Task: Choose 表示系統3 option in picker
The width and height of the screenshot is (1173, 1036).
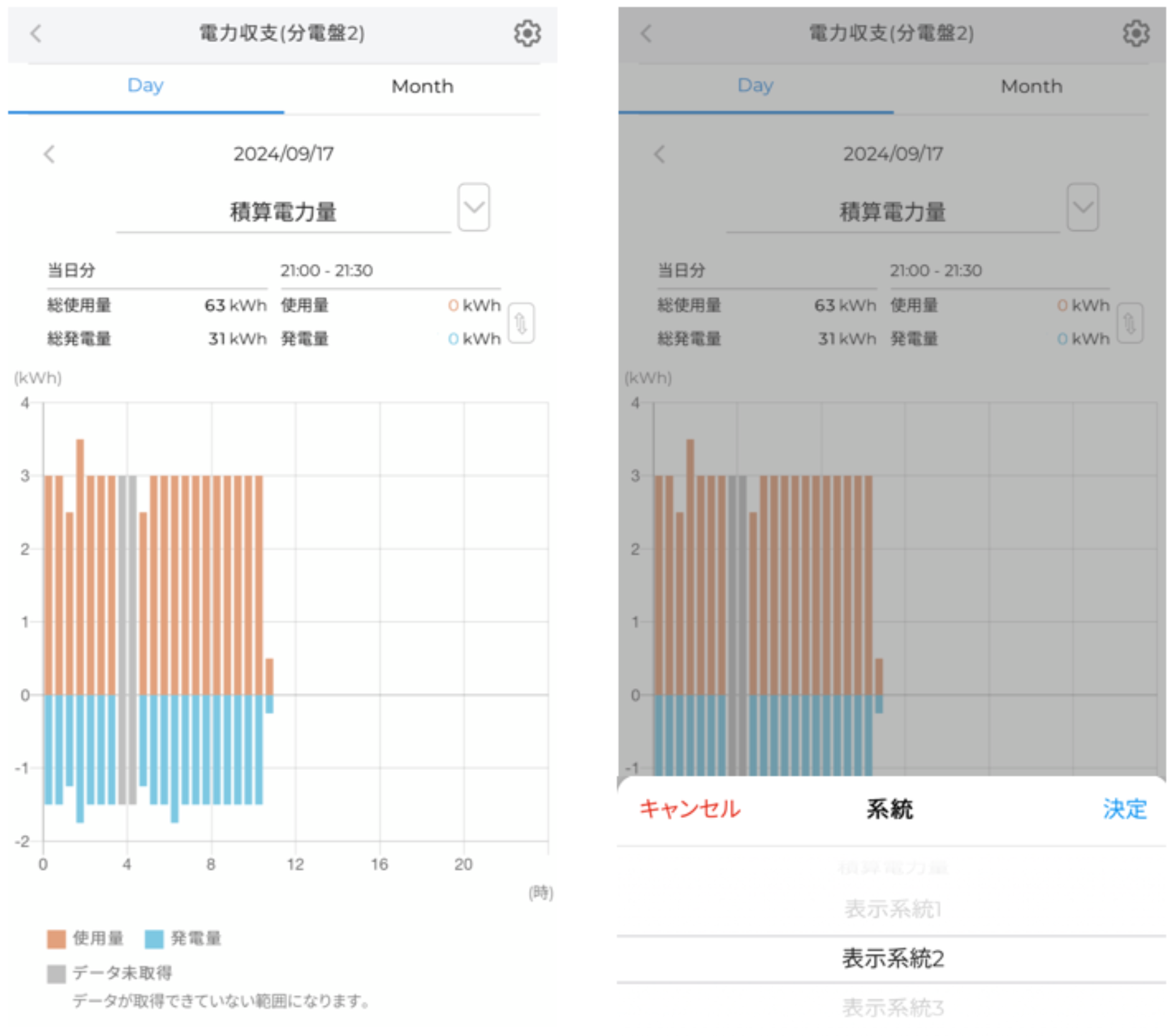Action: (x=893, y=1008)
